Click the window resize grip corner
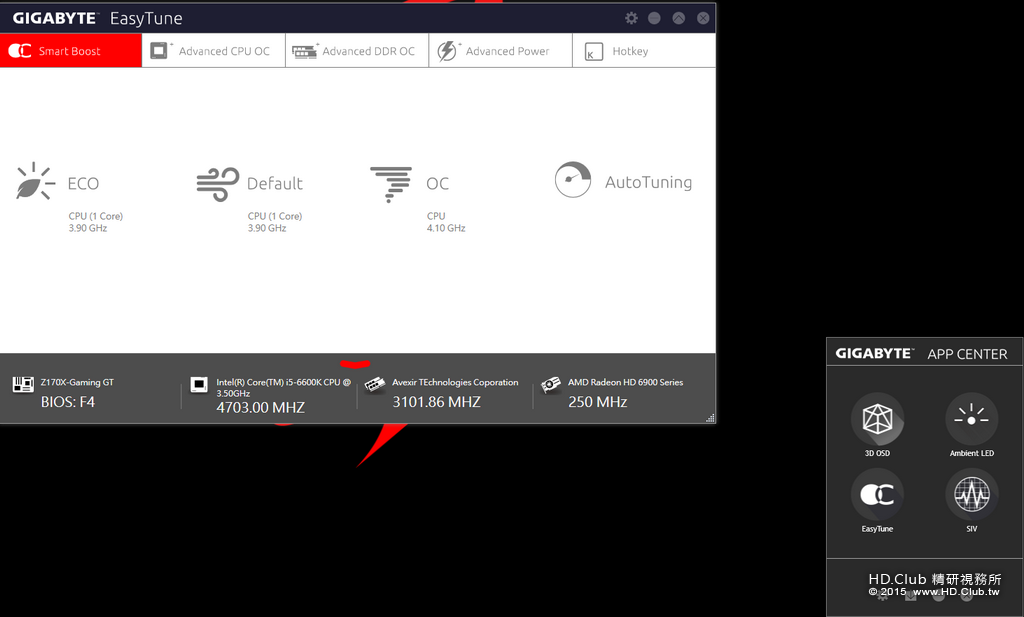Screen dimensions: 1024x617 coord(710,418)
